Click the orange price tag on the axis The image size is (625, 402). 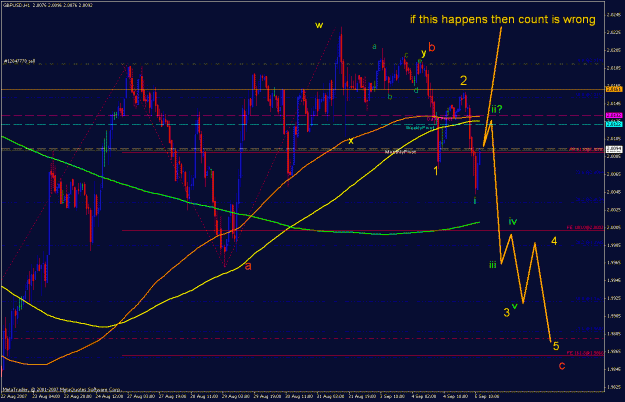click(x=614, y=90)
